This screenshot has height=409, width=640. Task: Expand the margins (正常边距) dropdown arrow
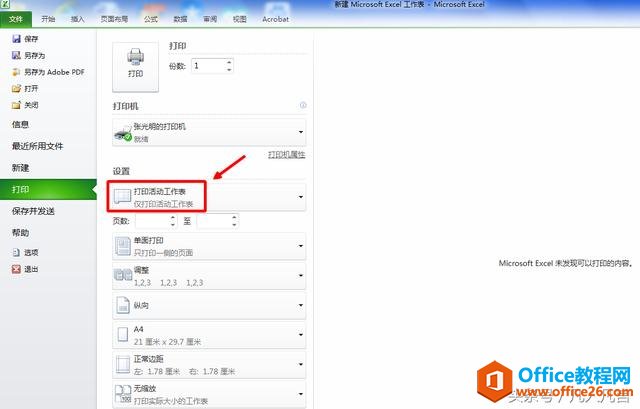[301, 364]
